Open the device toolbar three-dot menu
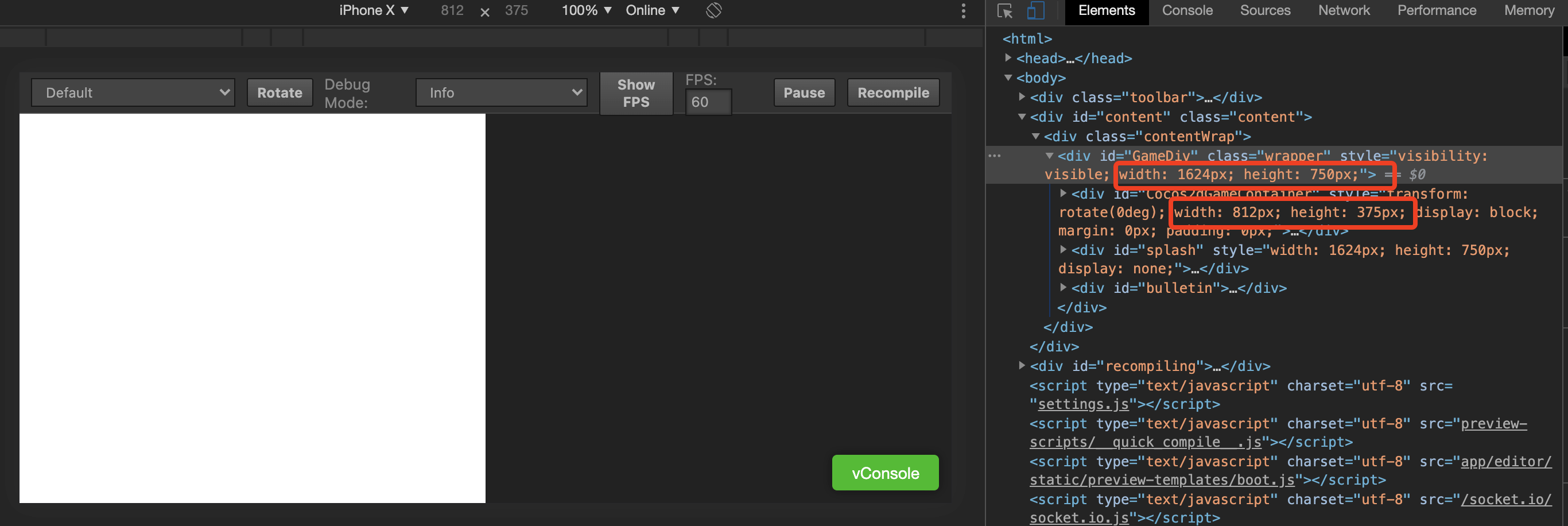This screenshot has width=1568, height=526. pyautogui.click(x=963, y=10)
